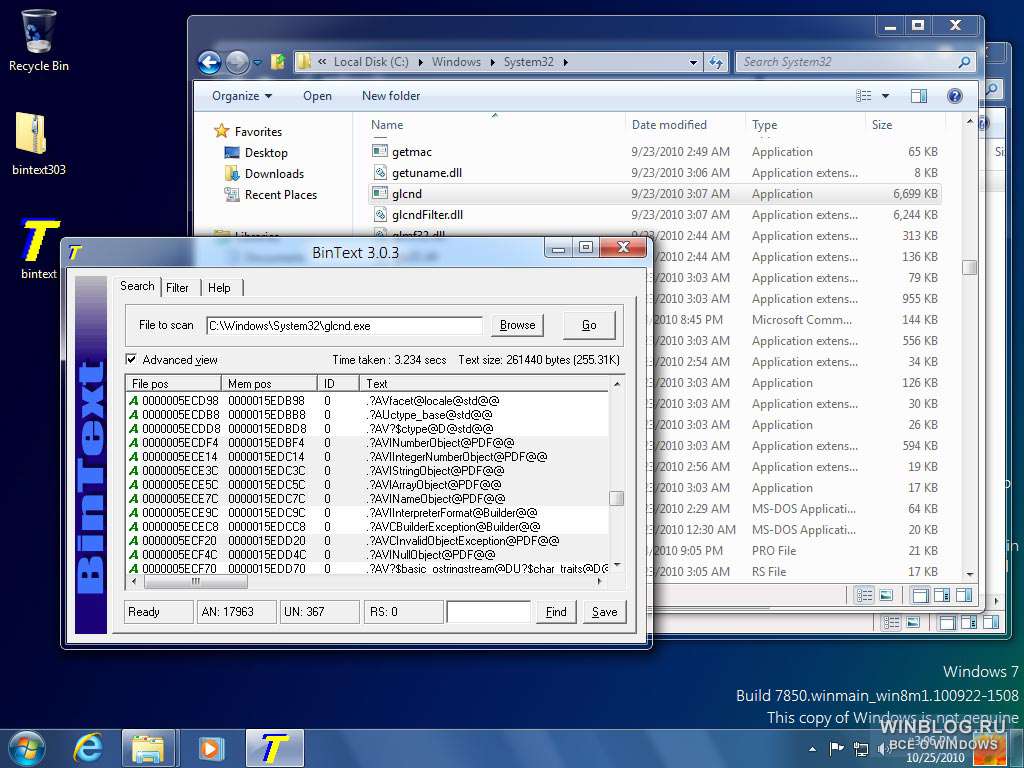This screenshot has width=1024, height=768.
Task: Select the row with .?AVINumberObject@PDF@@
Action: pyautogui.click(x=368, y=443)
